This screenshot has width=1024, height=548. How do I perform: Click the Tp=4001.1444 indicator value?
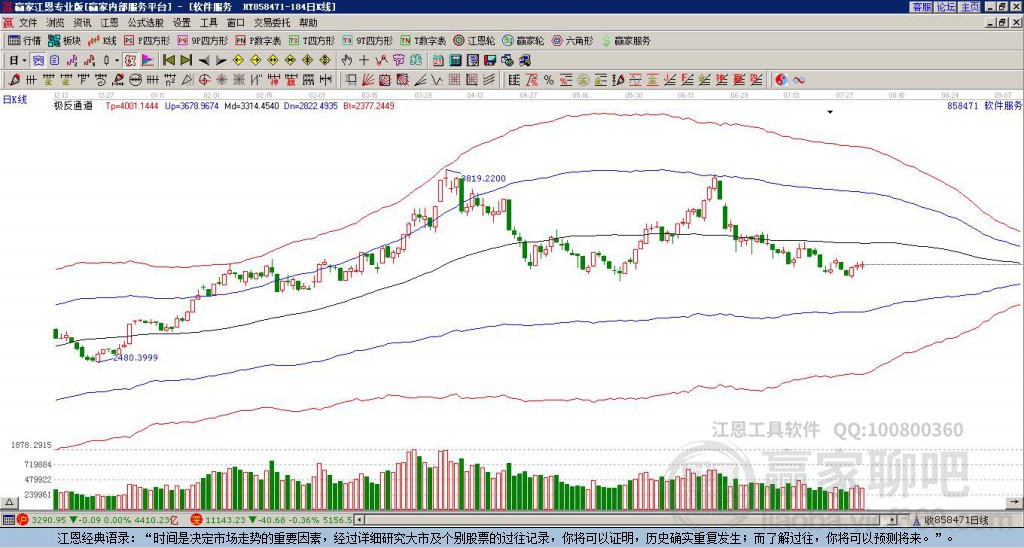[133, 105]
